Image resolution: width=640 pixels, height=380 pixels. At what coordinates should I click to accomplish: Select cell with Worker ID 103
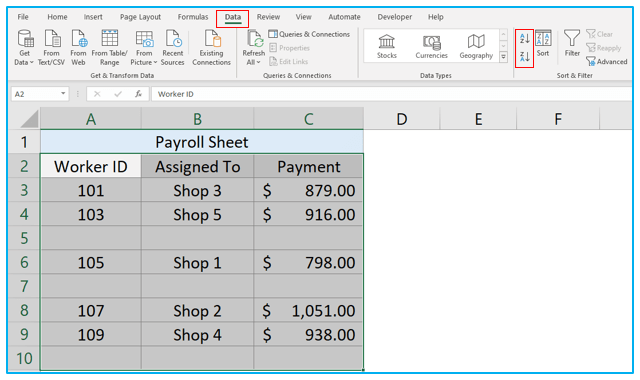pos(91,214)
